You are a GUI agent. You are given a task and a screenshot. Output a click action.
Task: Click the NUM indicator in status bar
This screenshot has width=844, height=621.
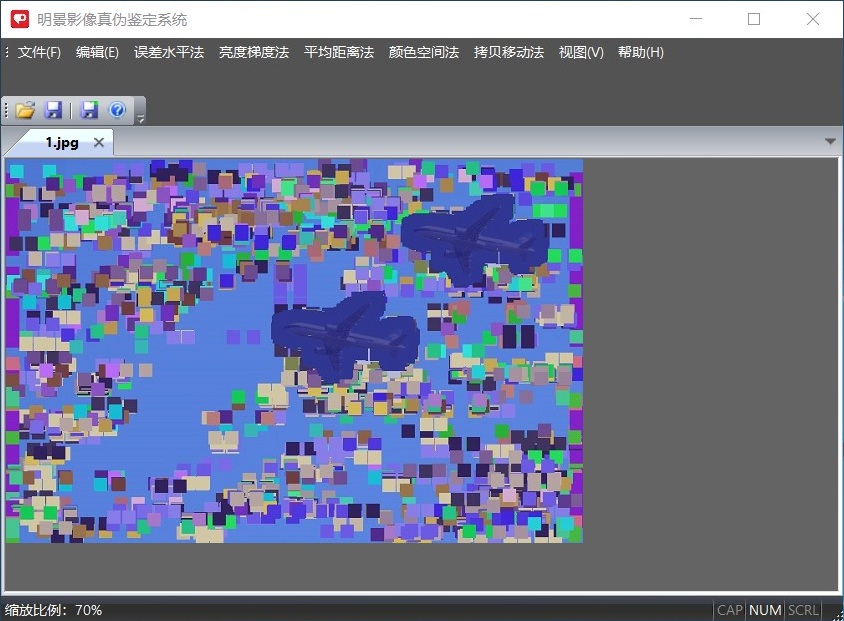coord(765,610)
